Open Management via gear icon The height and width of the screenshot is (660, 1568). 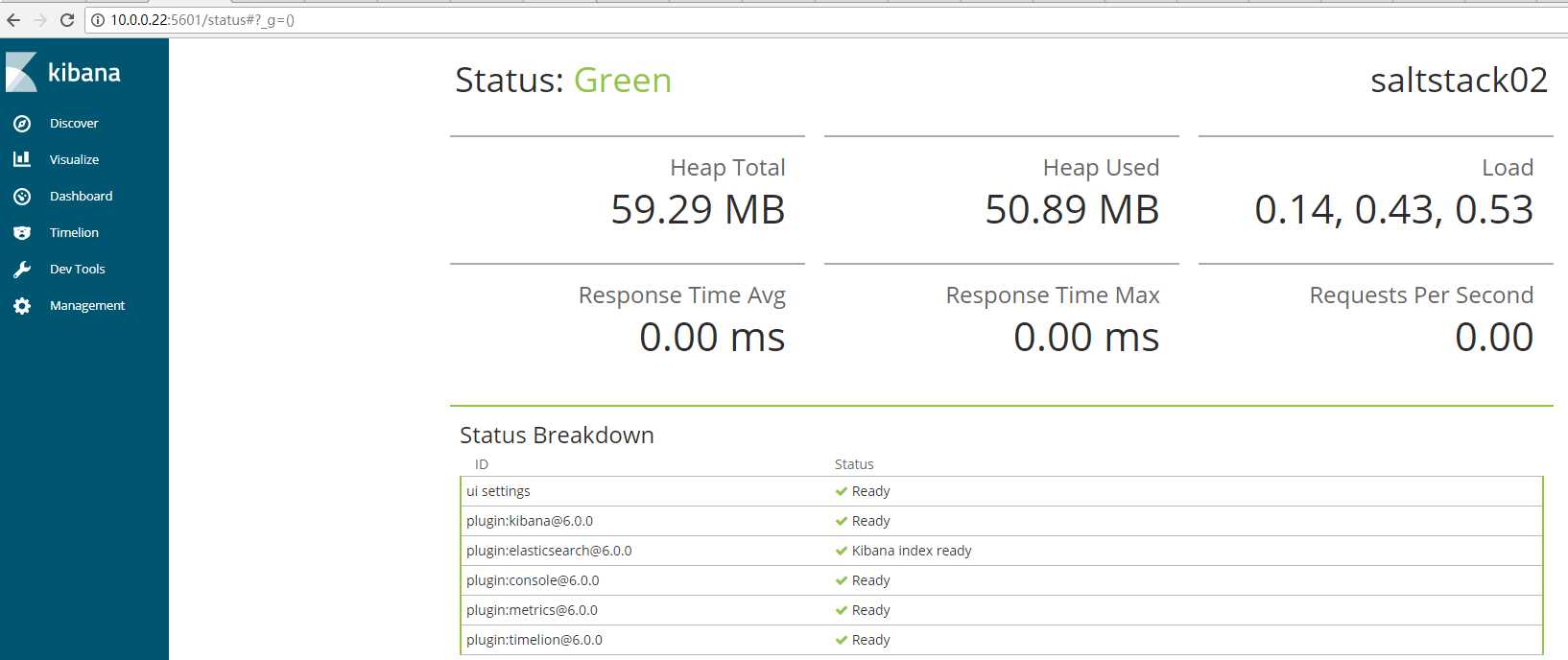coord(22,306)
